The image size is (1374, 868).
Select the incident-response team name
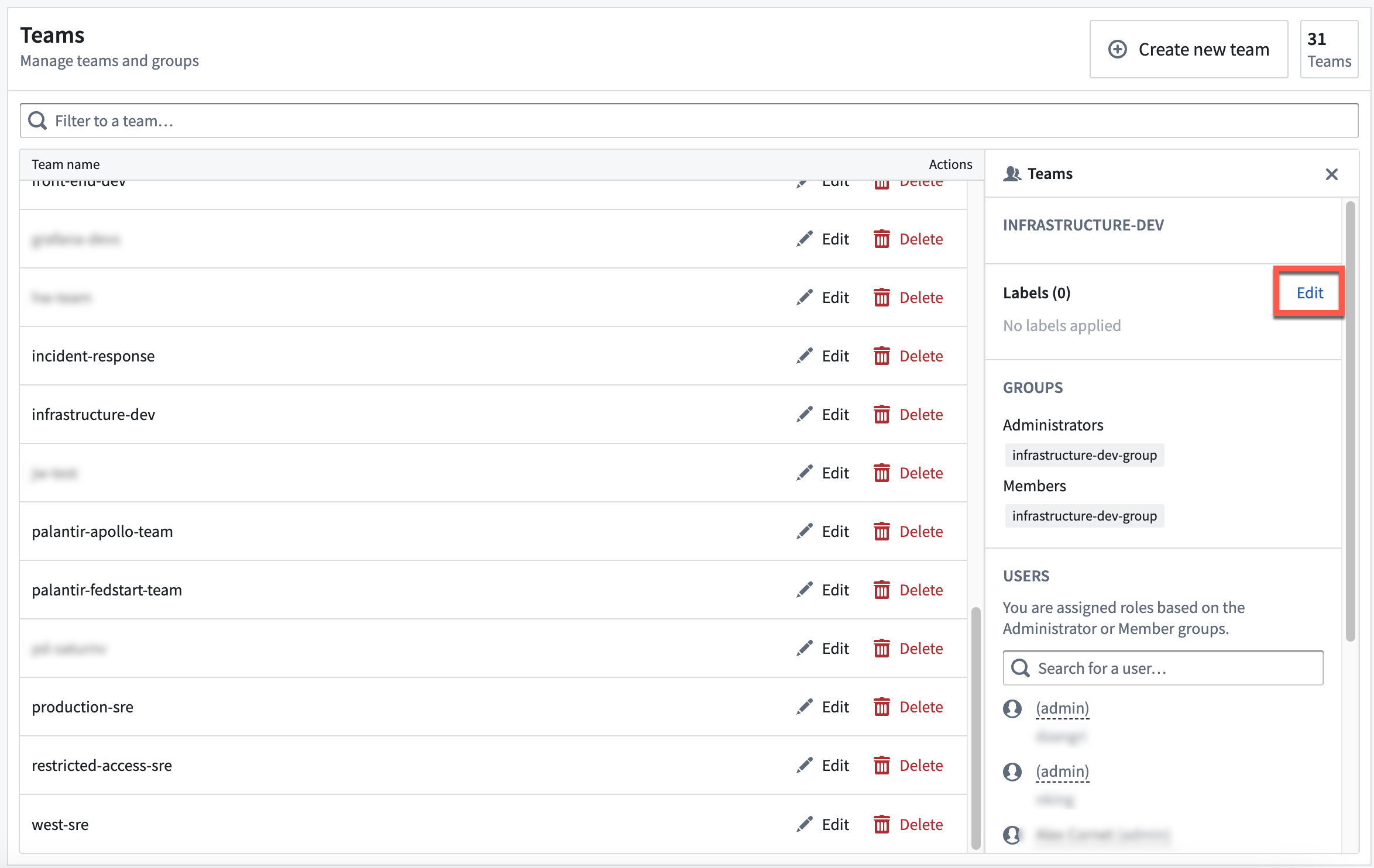(x=93, y=356)
